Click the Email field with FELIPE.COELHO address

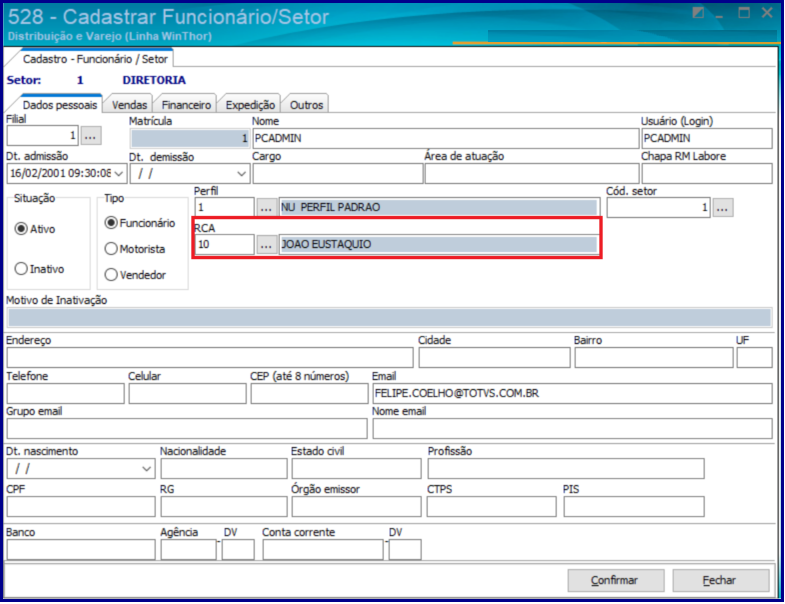pyautogui.click(x=572, y=394)
